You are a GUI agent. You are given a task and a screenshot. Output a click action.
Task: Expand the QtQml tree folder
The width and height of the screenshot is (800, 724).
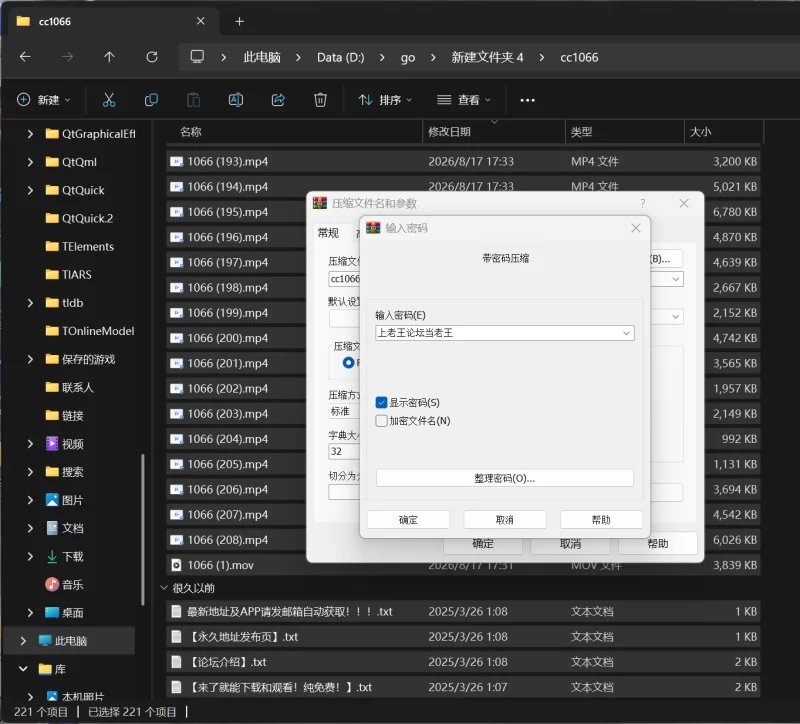[x=30, y=162]
